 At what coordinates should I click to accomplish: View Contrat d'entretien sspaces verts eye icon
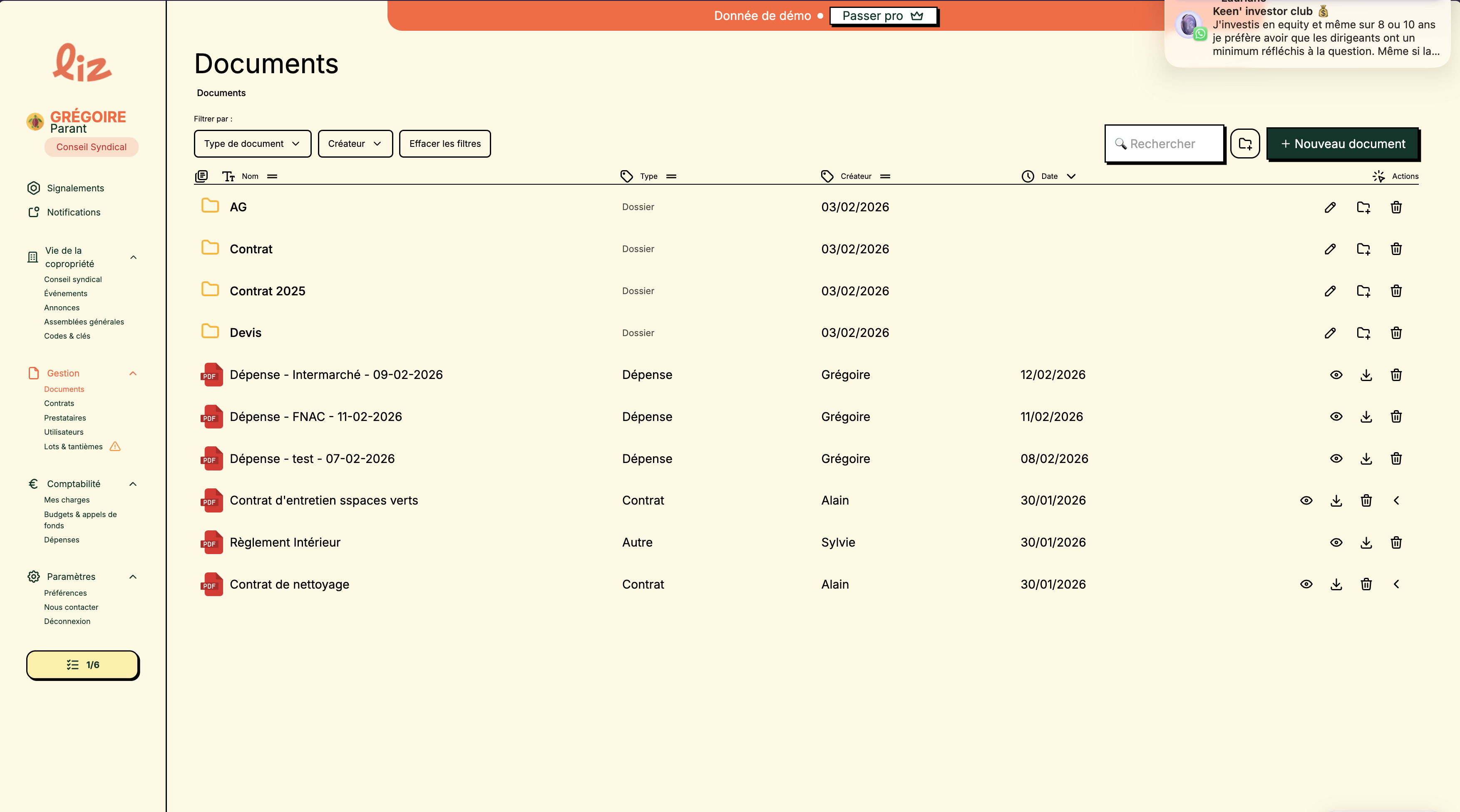point(1306,501)
